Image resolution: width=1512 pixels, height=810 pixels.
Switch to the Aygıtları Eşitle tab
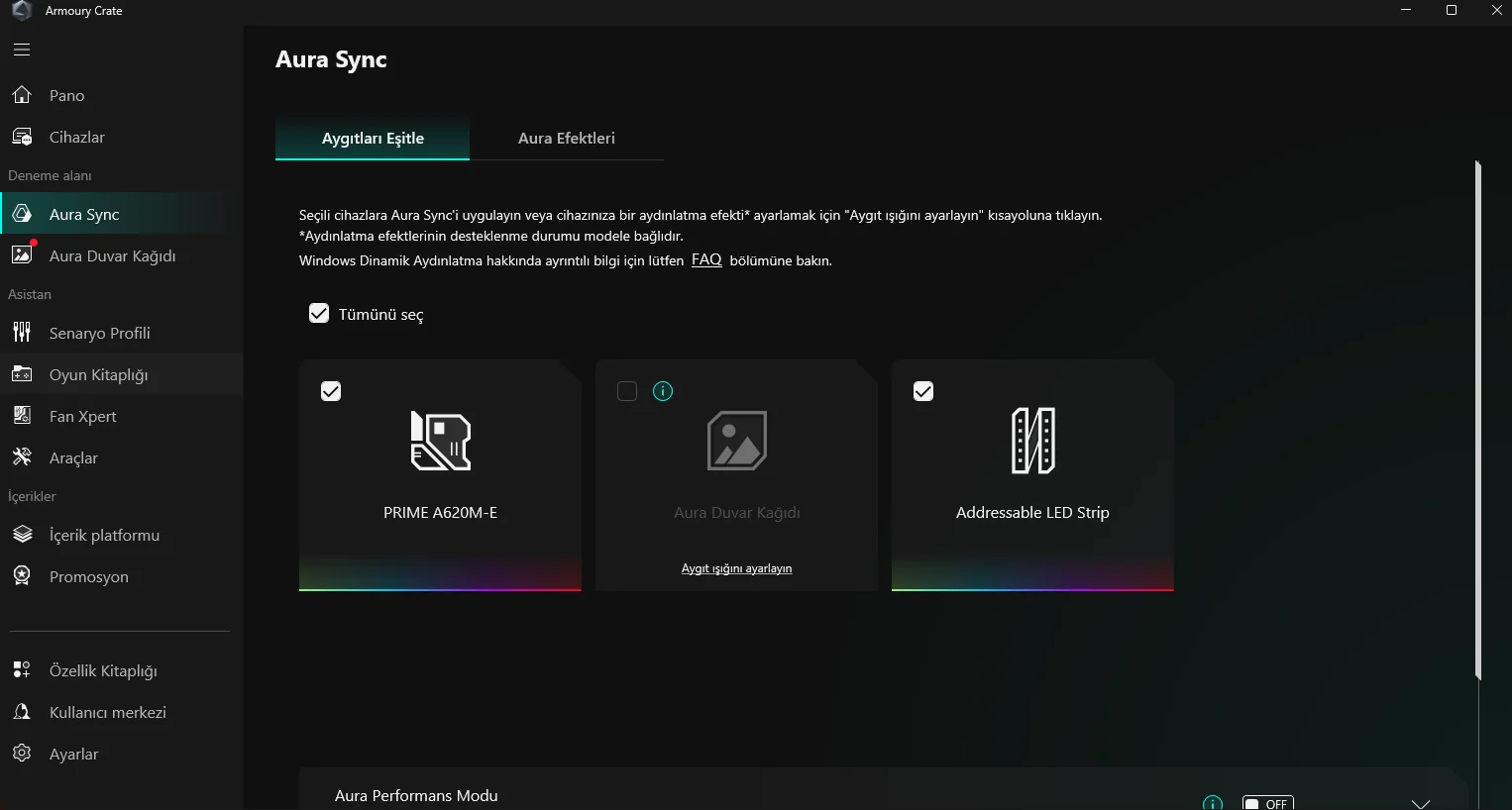click(x=373, y=139)
